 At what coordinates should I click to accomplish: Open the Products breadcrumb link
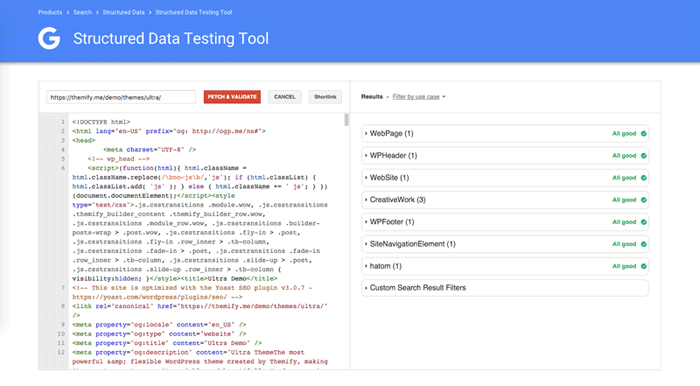point(50,12)
